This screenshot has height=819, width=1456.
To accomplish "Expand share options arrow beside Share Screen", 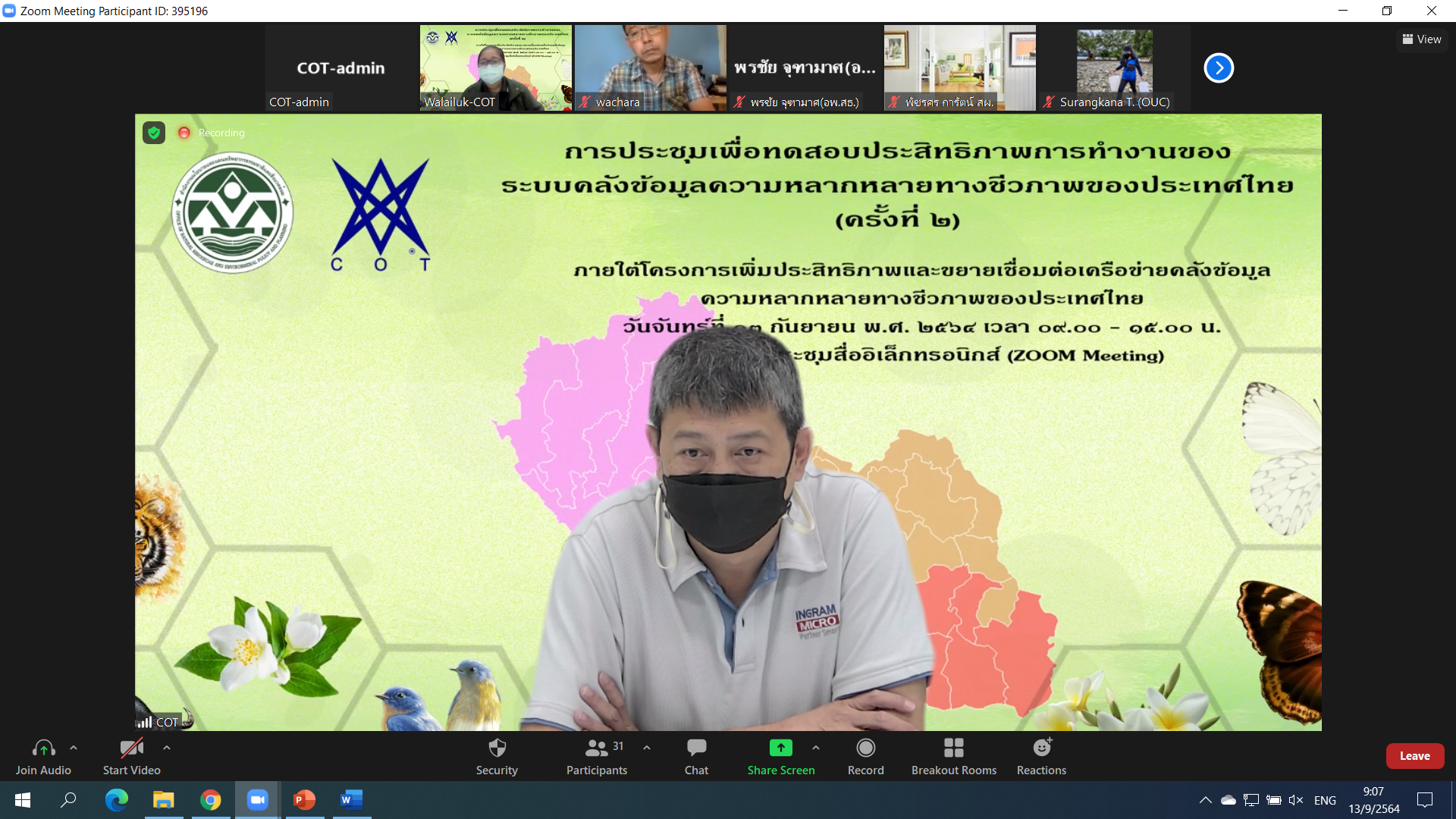I will (x=816, y=748).
